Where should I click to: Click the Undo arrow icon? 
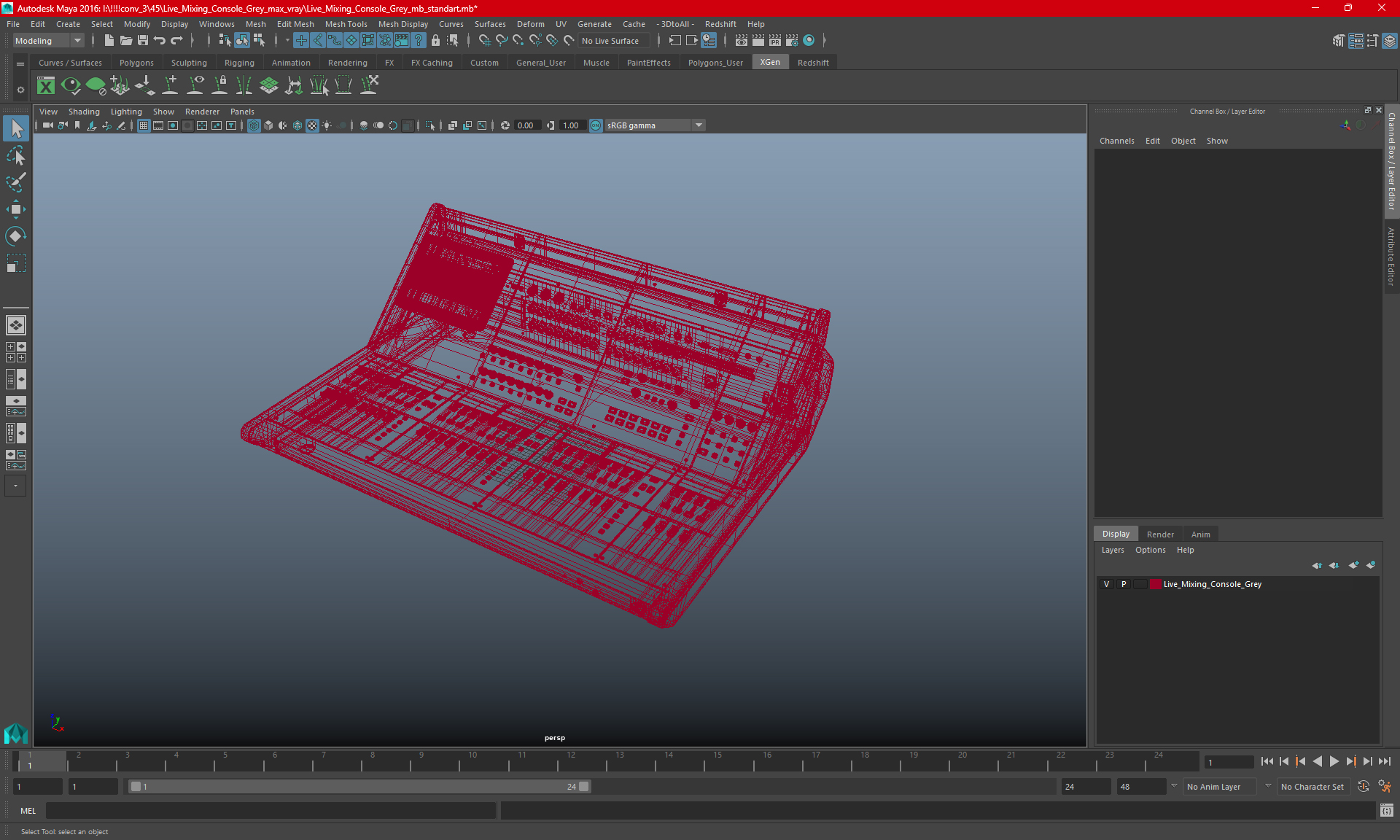160,41
